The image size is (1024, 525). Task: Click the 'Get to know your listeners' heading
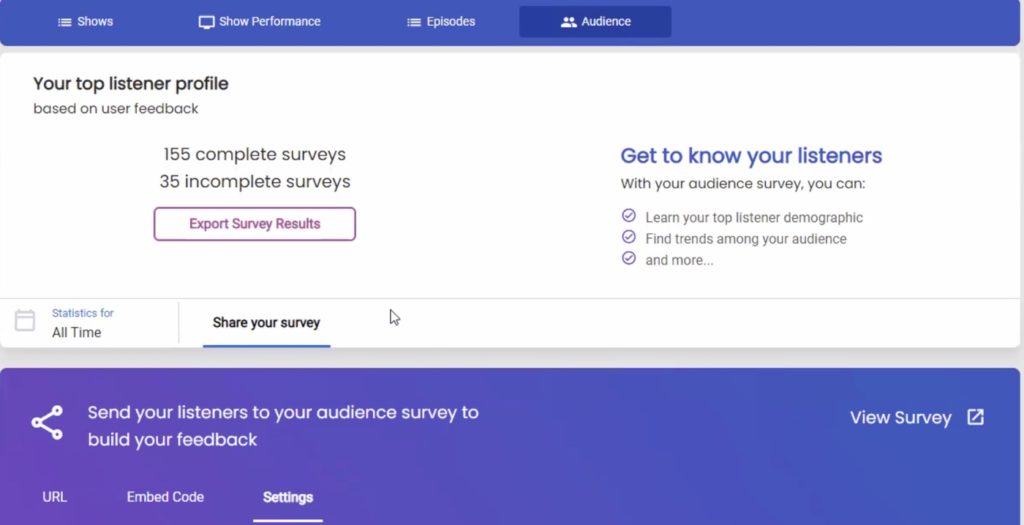(x=751, y=155)
